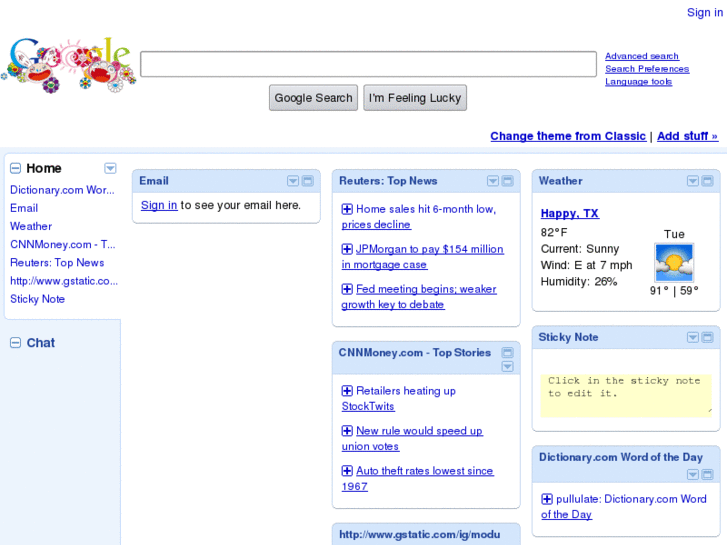Click the I'm Feeling Lucky button
Viewport: 727px width, 545px height.
coord(415,98)
